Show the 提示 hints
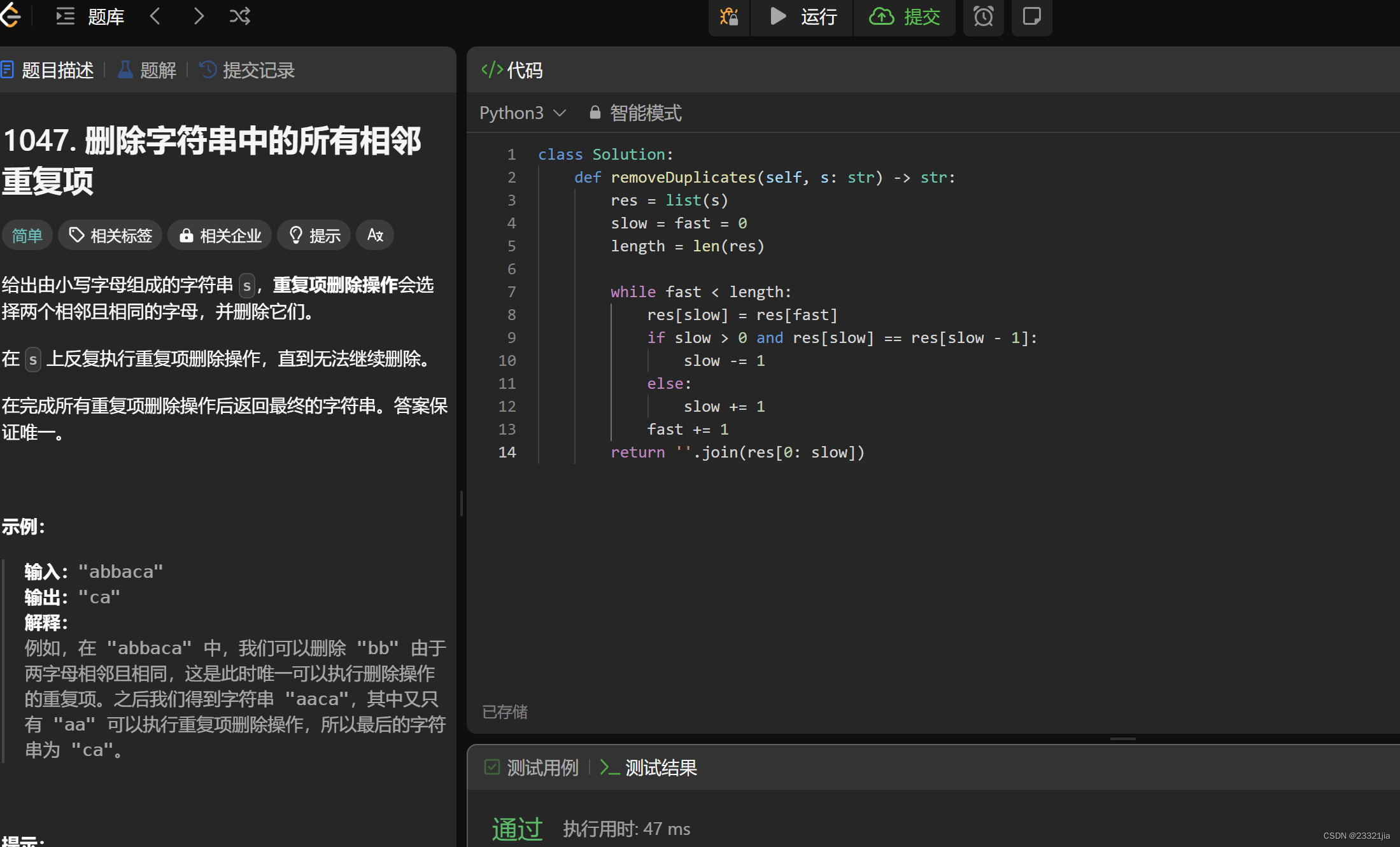The width and height of the screenshot is (1400, 847). click(x=315, y=235)
